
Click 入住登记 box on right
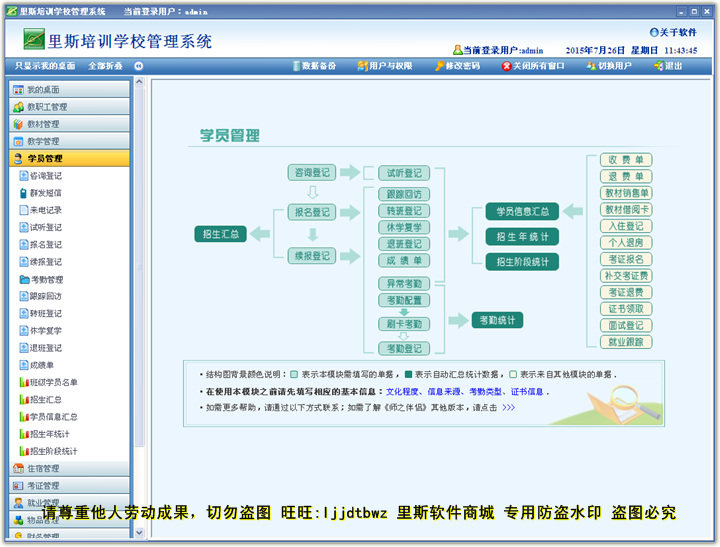coord(626,226)
